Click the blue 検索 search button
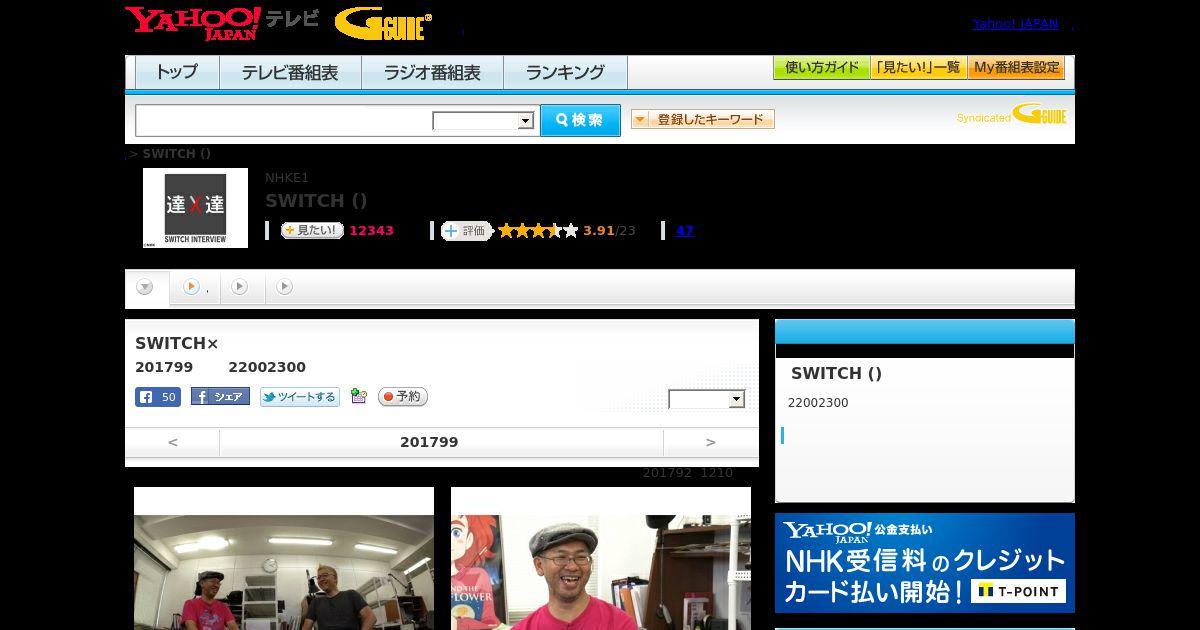This screenshot has width=1200, height=630. click(580, 120)
